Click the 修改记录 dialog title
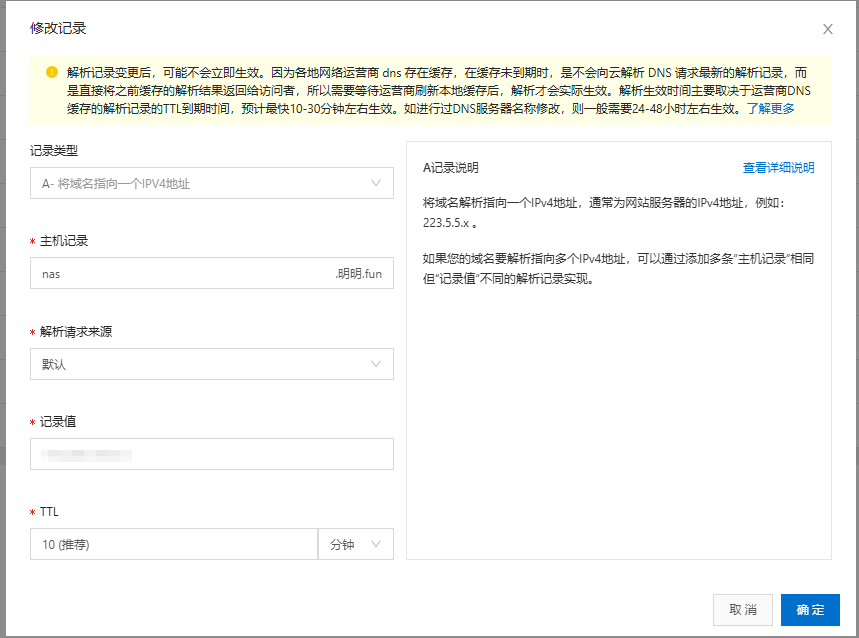This screenshot has width=859, height=638. 58,28
